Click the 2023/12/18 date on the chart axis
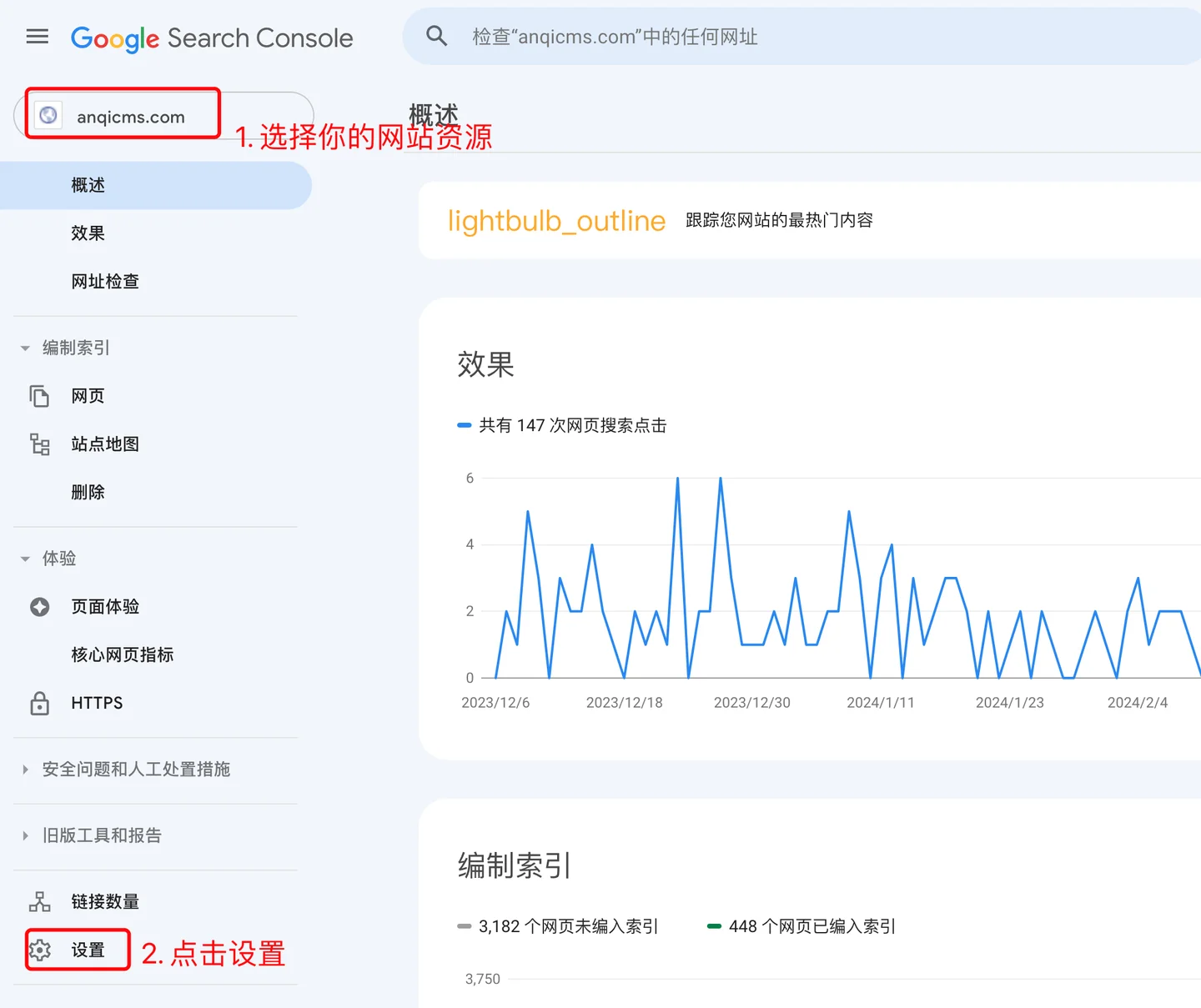This screenshot has width=1201, height=1008. [x=625, y=703]
